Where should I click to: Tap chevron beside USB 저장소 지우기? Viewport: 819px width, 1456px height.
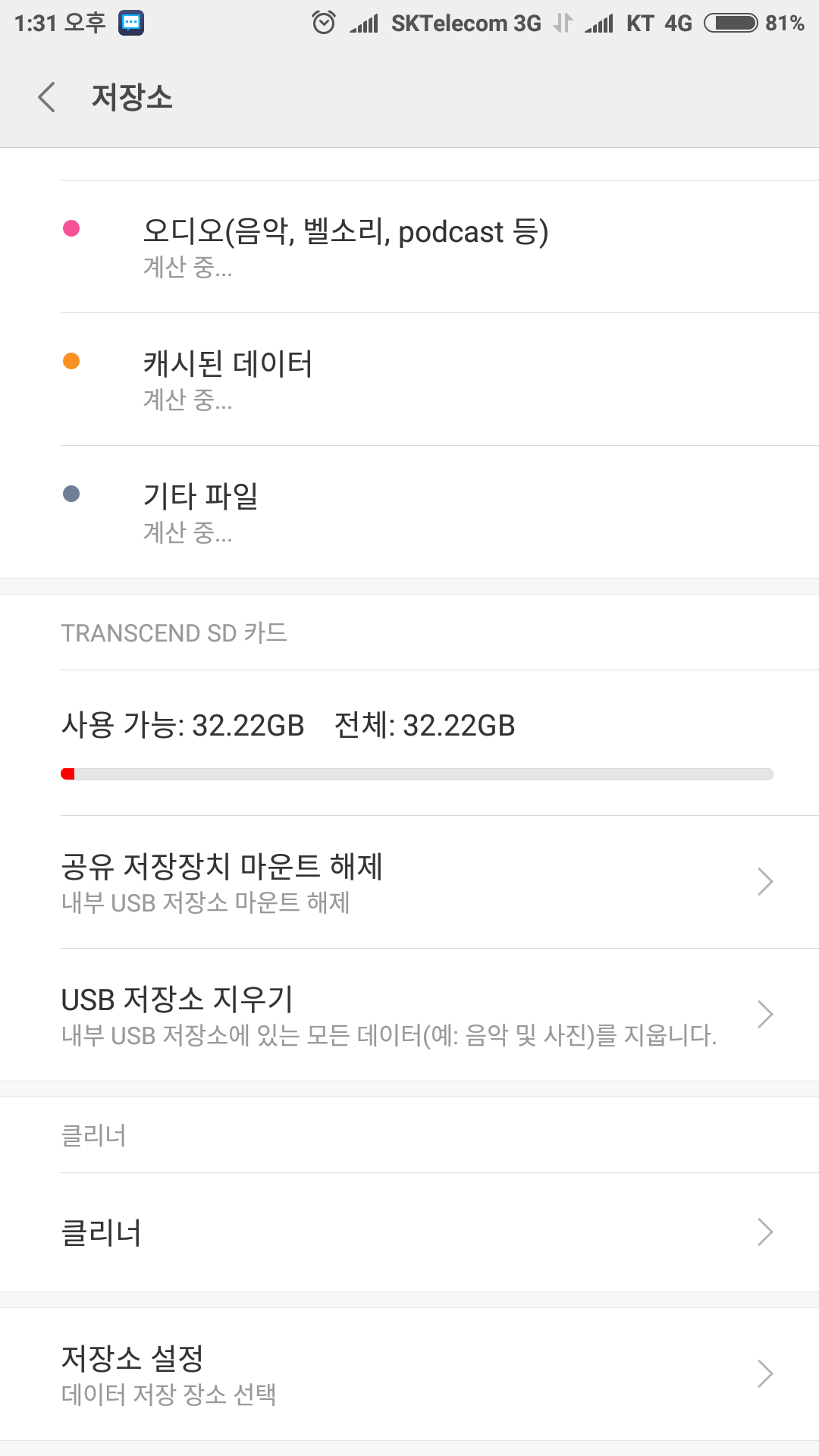point(765,1014)
